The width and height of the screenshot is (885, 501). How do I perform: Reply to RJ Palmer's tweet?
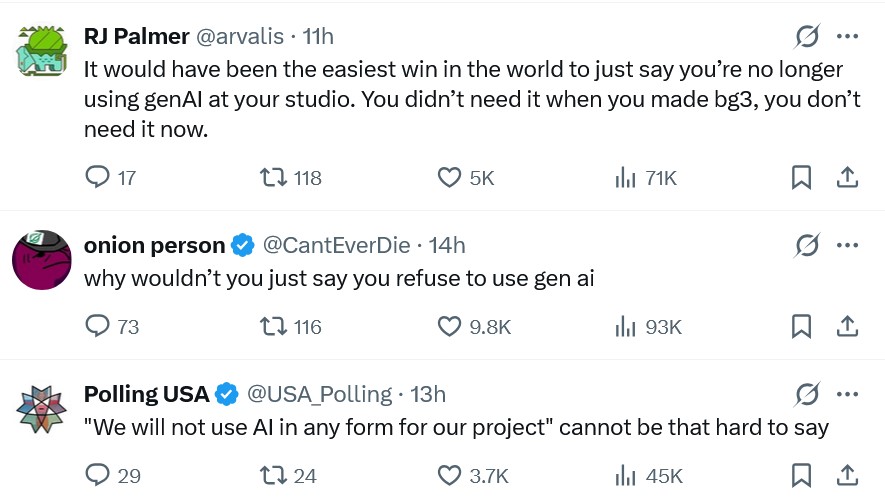(x=98, y=178)
